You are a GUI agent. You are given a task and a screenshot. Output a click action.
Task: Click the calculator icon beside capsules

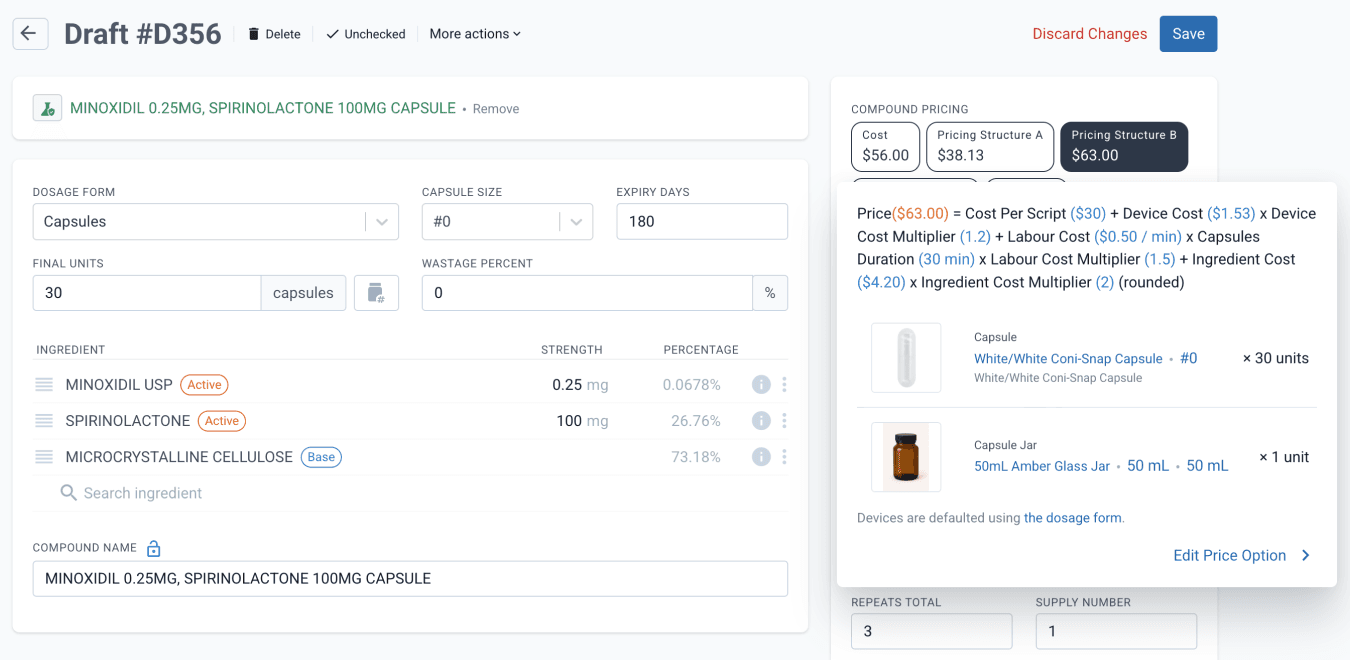click(376, 293)
